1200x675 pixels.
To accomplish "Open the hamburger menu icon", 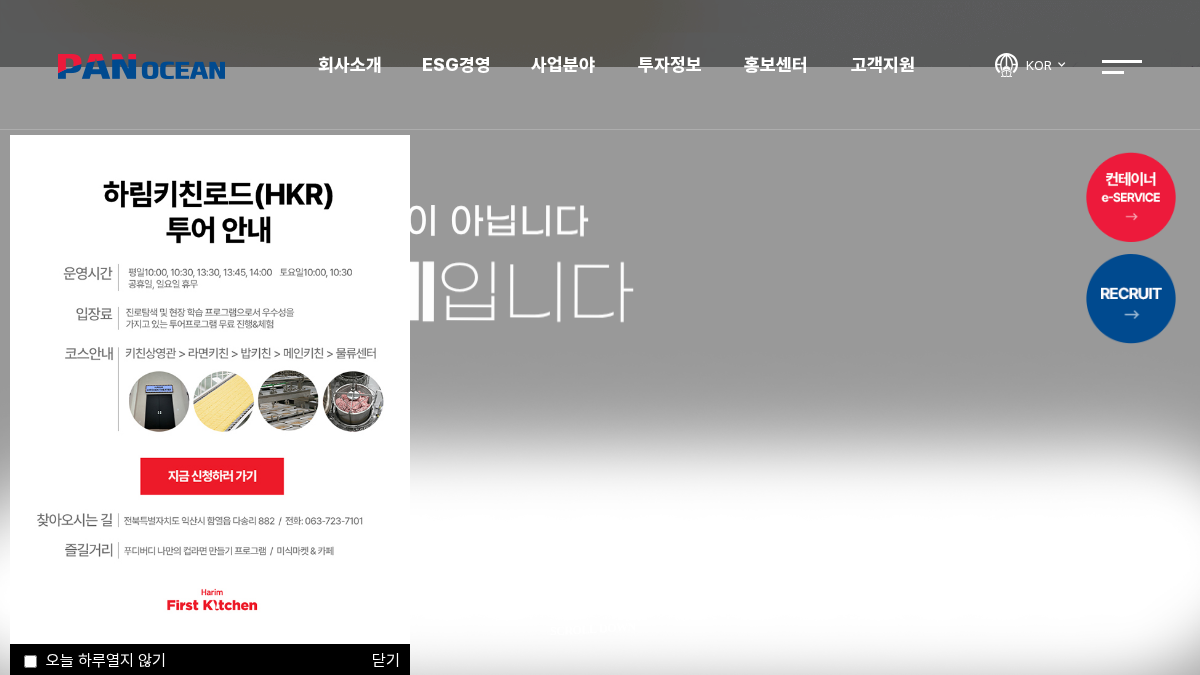I will (x=1121, y=66).
